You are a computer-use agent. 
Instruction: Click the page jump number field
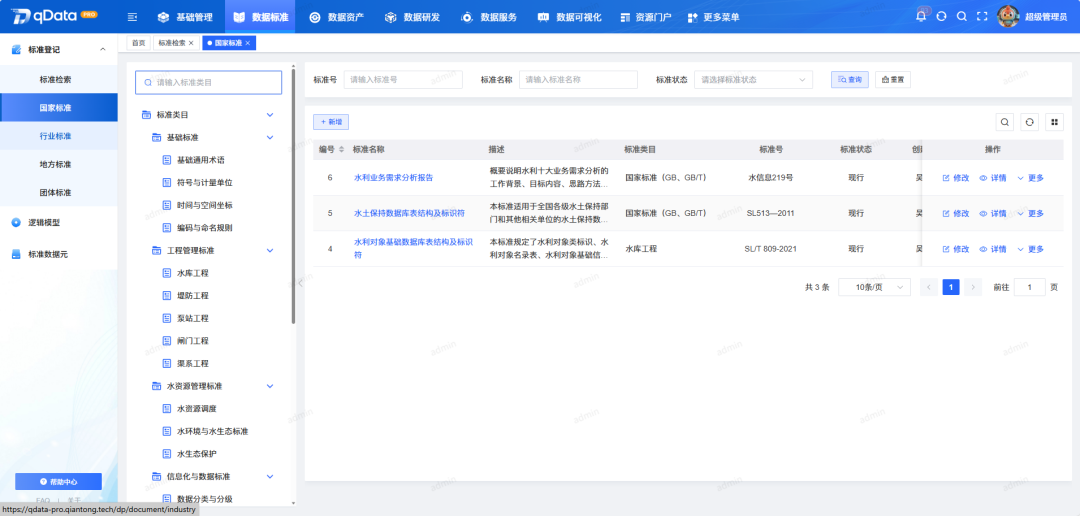click(1030, 287)
